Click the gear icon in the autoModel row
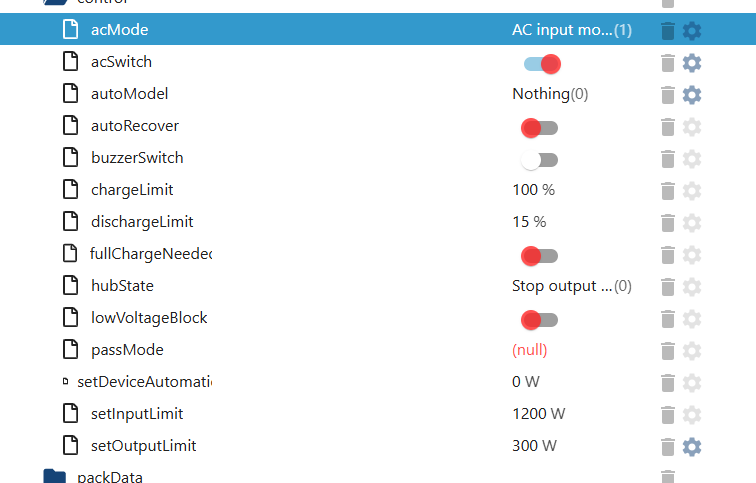Viewport: 756px width, 483px height. tap(692, 95)
